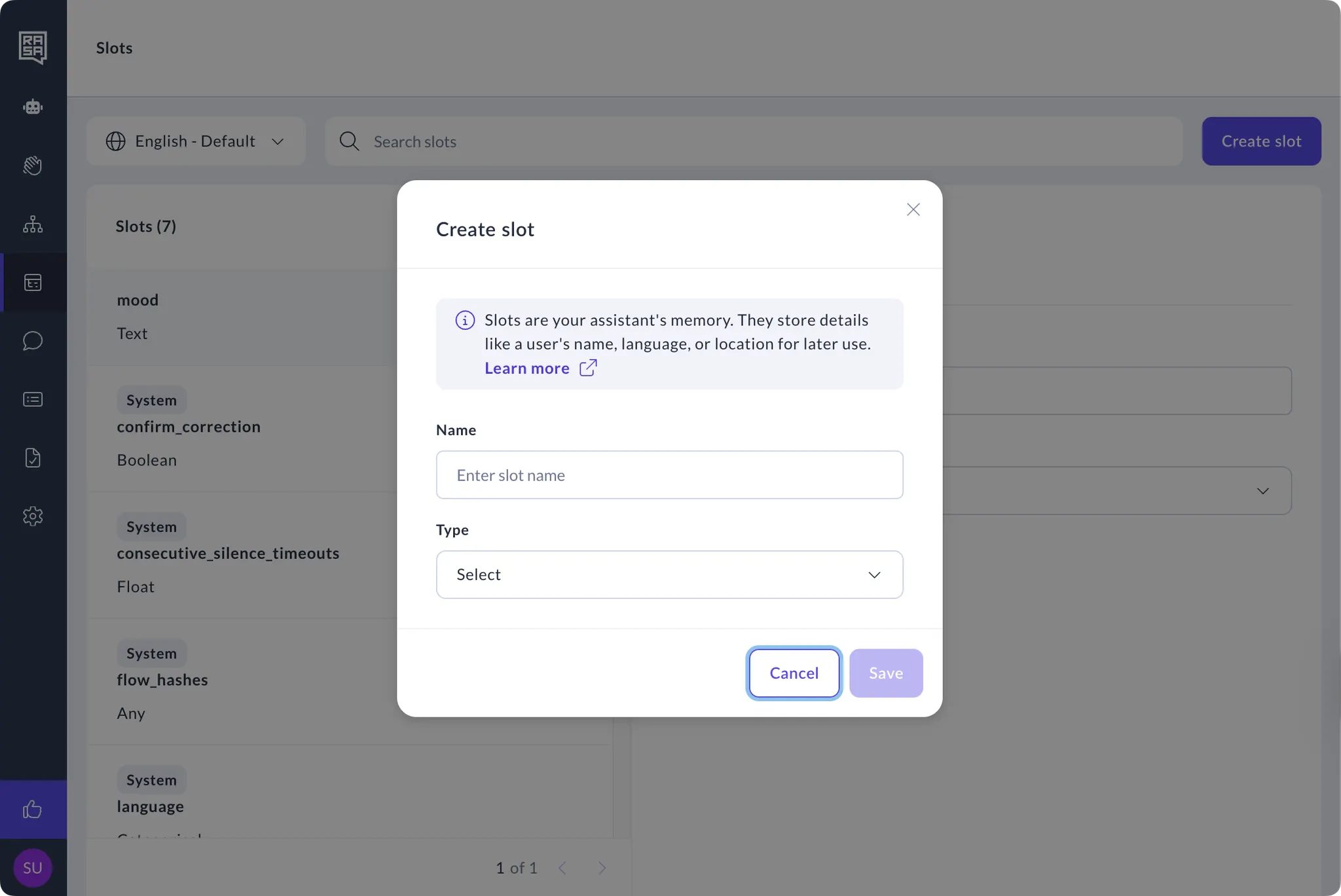This screenshot has width=1341, height=896.
Task: Close the Create slot dialog
Action: (x=913, y=209)
